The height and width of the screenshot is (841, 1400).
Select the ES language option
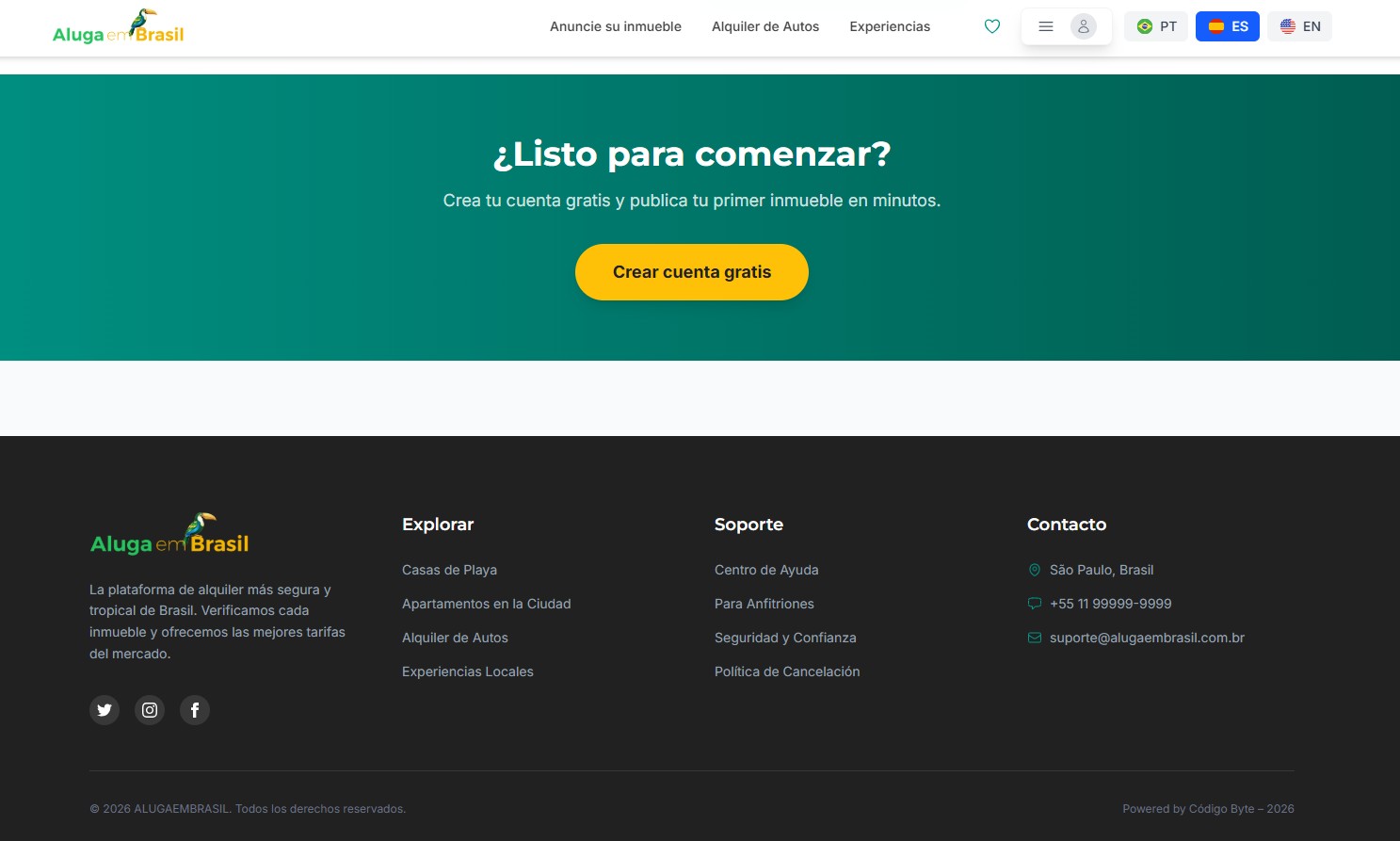[1227, 26]
